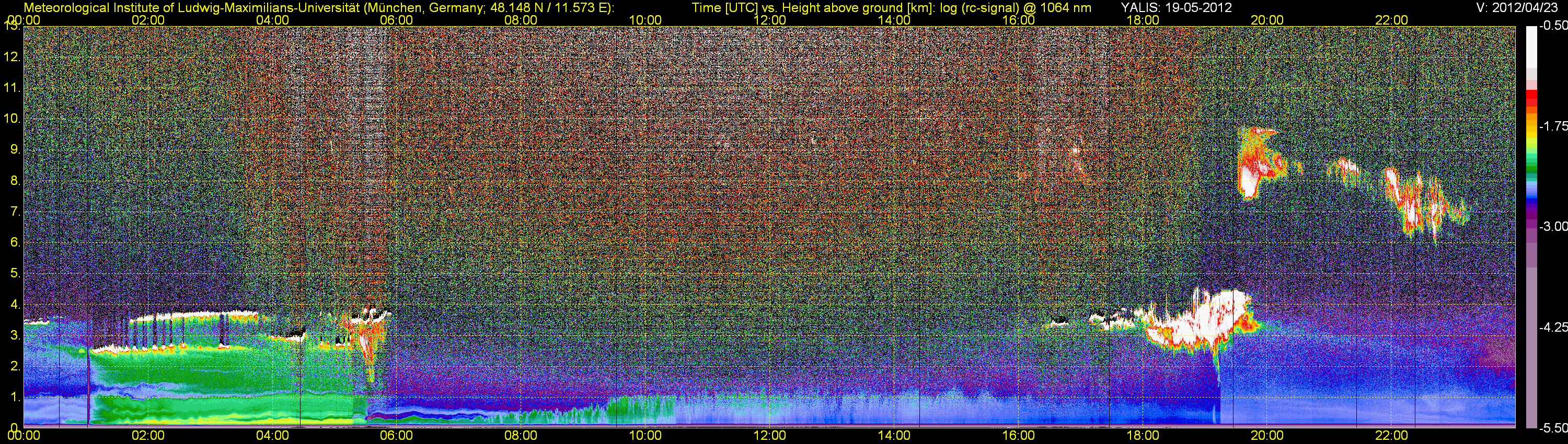Click the '10:00' label on the top time axis
Screen dimensions: 1568x444
point(645,20)
